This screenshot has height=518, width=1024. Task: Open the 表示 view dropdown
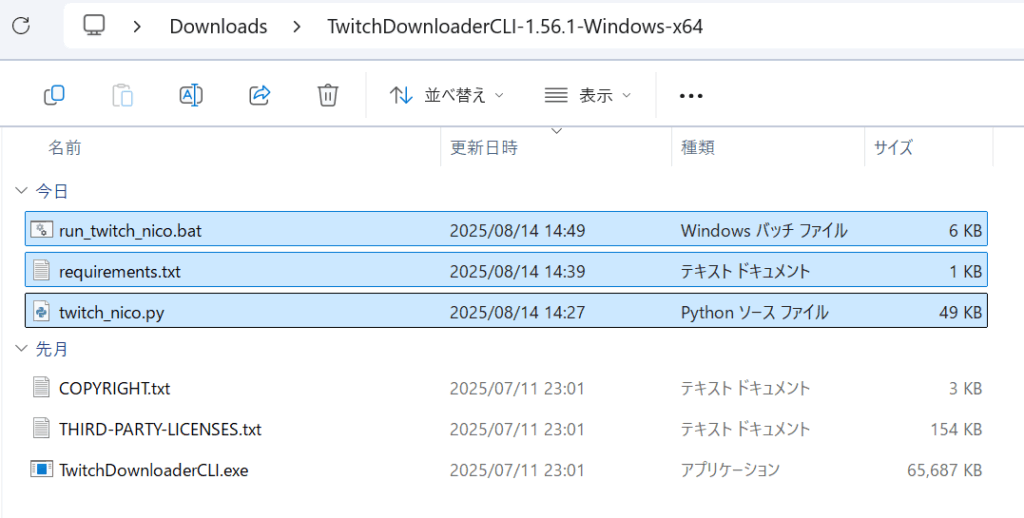tap(588, 95)
